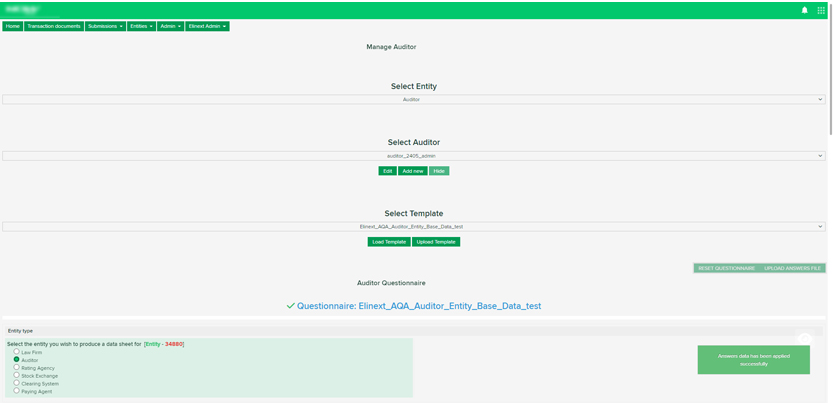Image resolution: width=834 pixels, height=405 pixels.
Task: Click the Load Template button
Action: [389, 242]
